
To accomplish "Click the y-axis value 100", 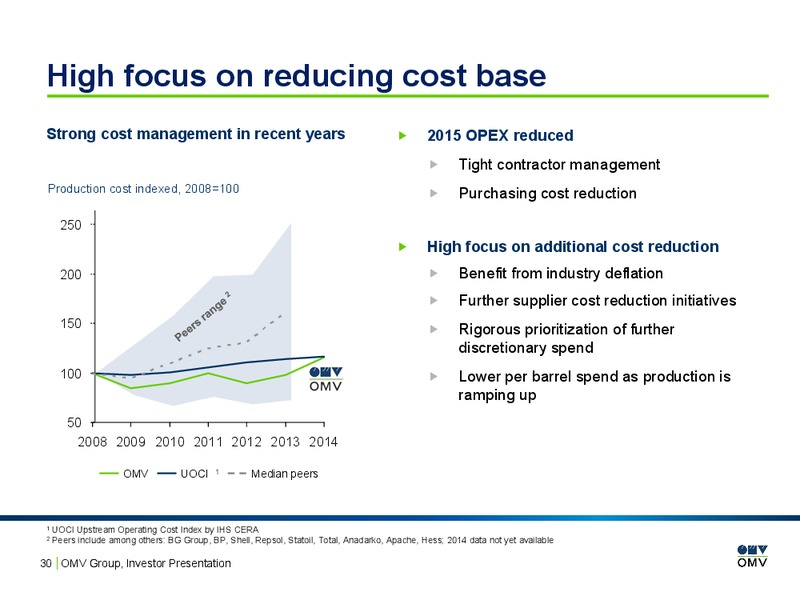I will coord(71,374).
